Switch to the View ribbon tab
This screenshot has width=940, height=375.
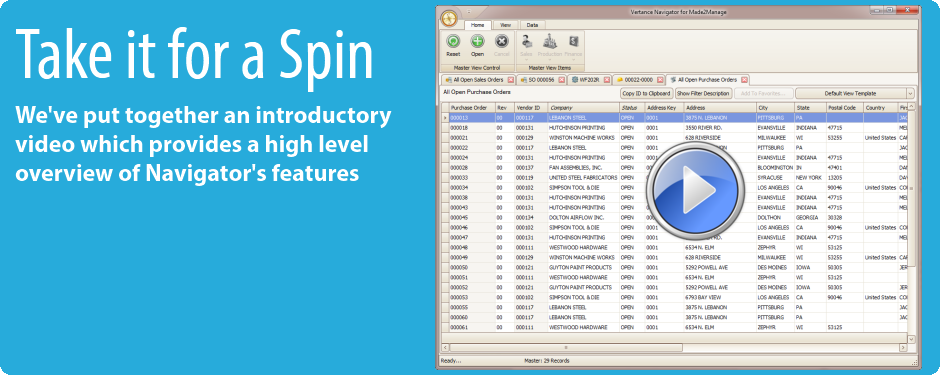tap(505, 25)
